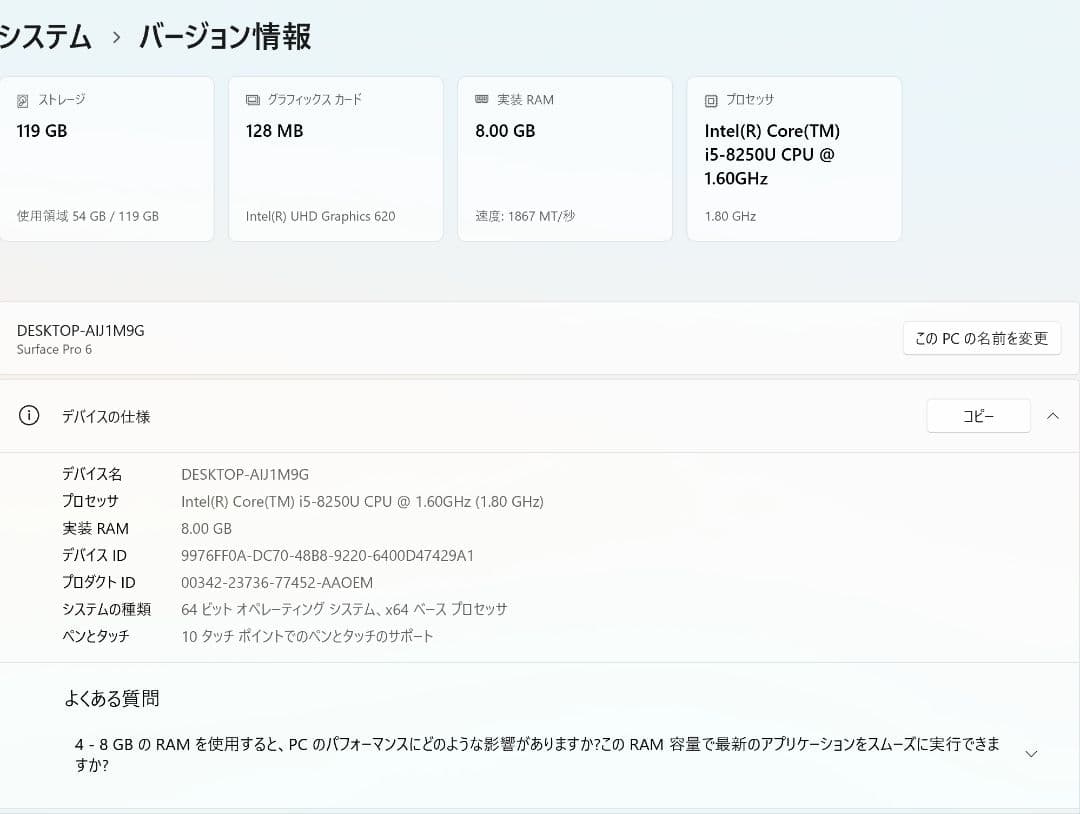Click the DESKTOP-AIJ1M9G device name
The height and width of the screenshot is (814, 1080).
81,330
